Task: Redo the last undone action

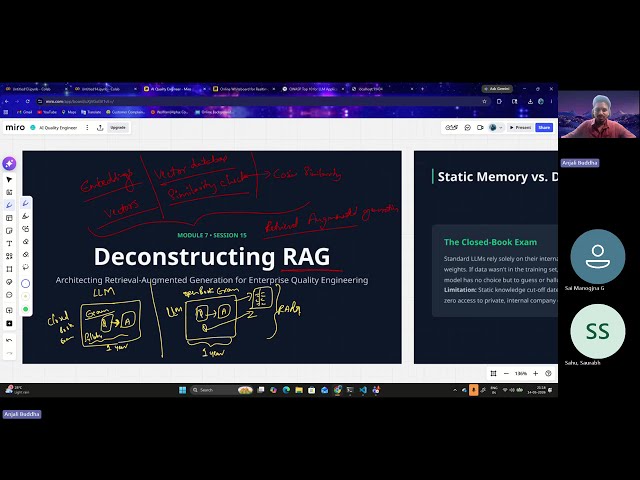Action: (x=9, y=353)
